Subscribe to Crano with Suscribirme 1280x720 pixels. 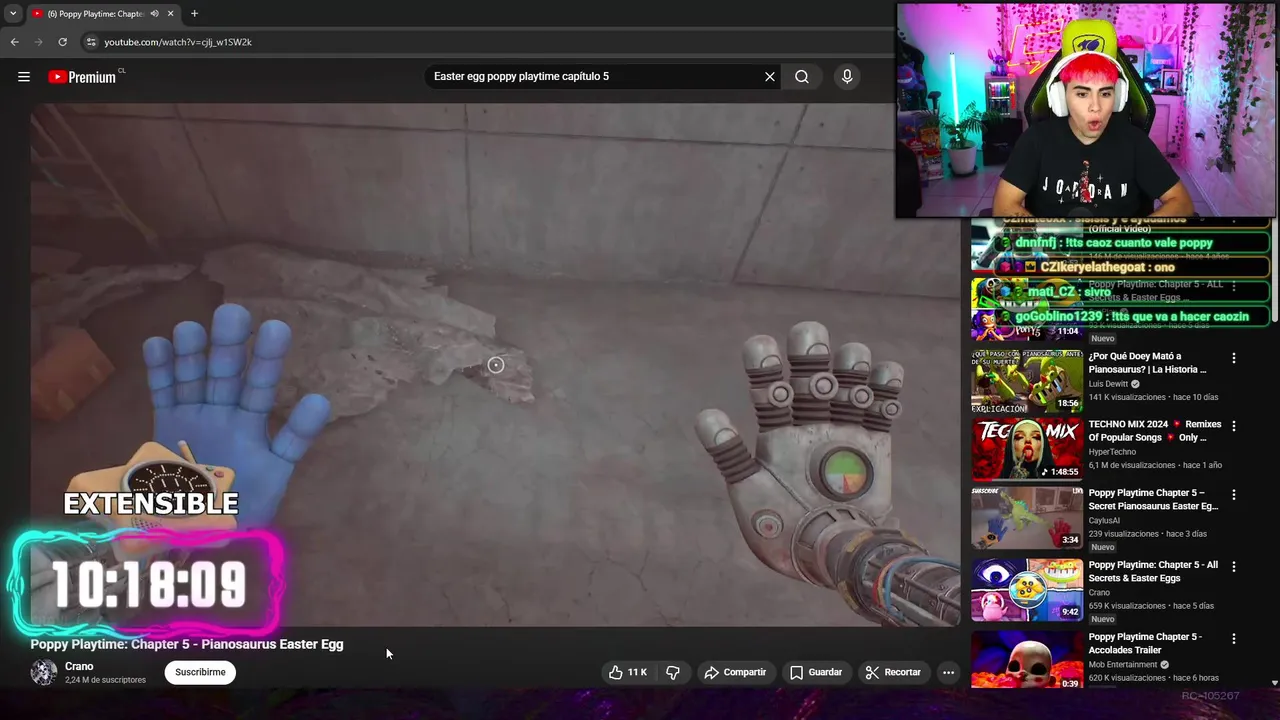coord(200,673)
